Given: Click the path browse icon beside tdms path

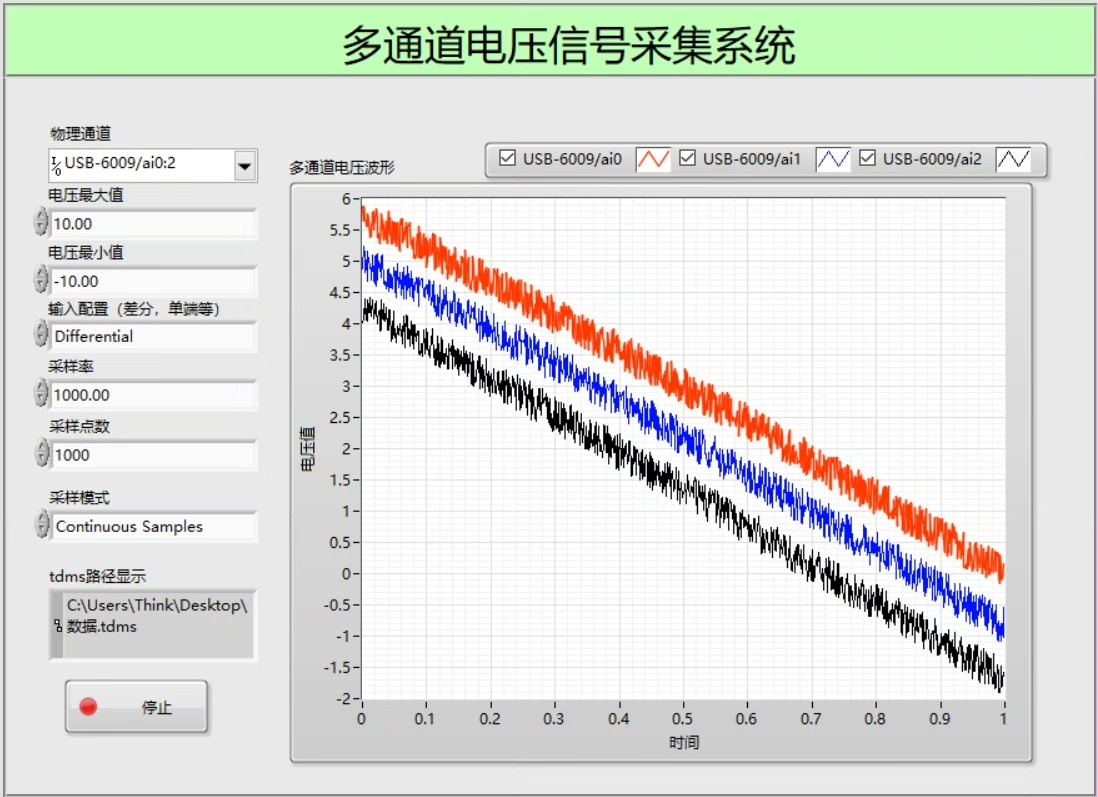Looking at the screenshot, I should point(57,625).
